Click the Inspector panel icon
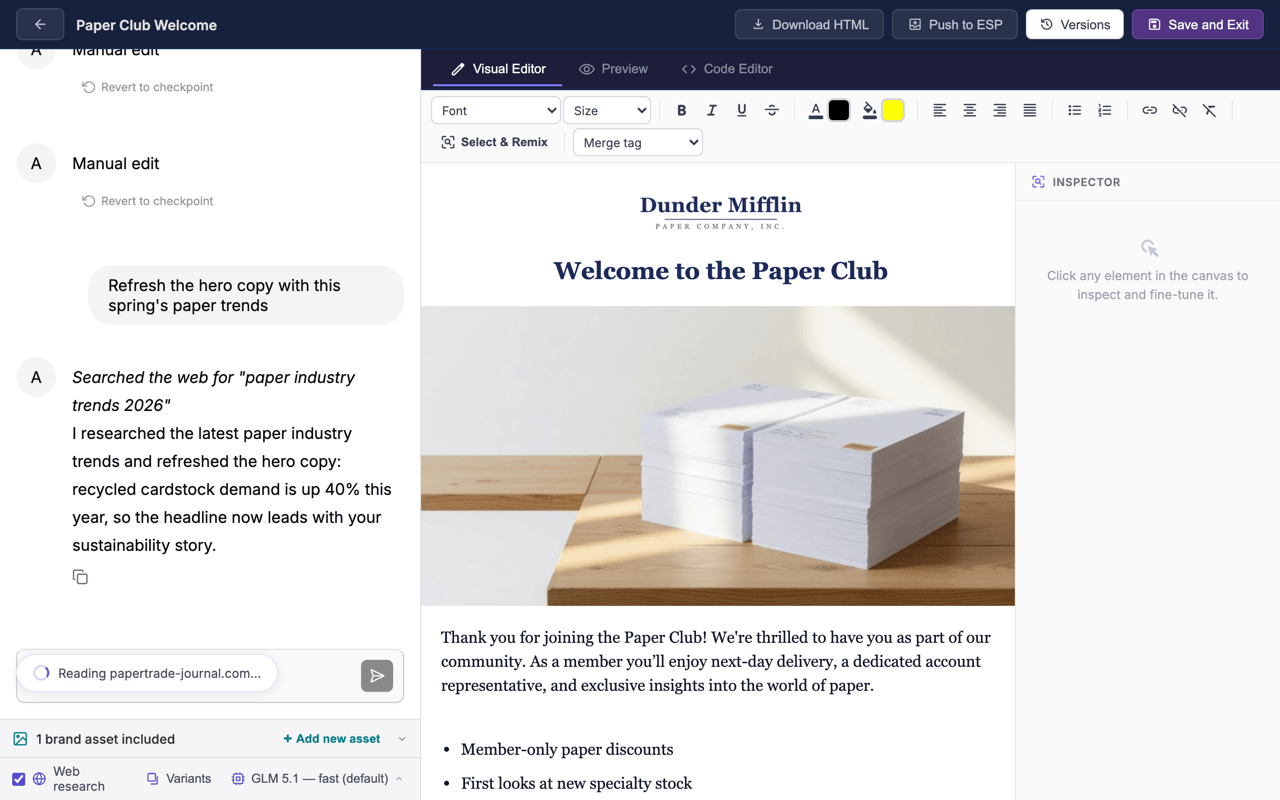This screenshot has width=1280, height=800. [x=1038, y=182]
